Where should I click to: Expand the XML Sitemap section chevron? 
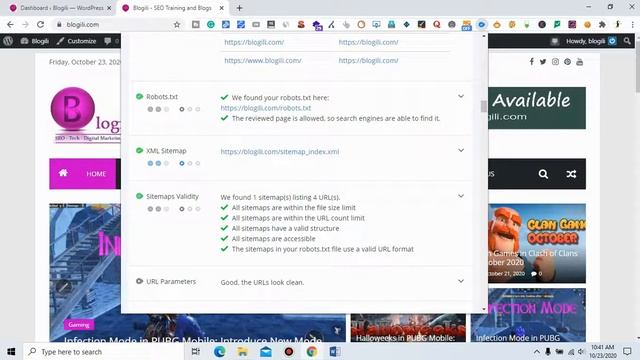coord(461,151)
